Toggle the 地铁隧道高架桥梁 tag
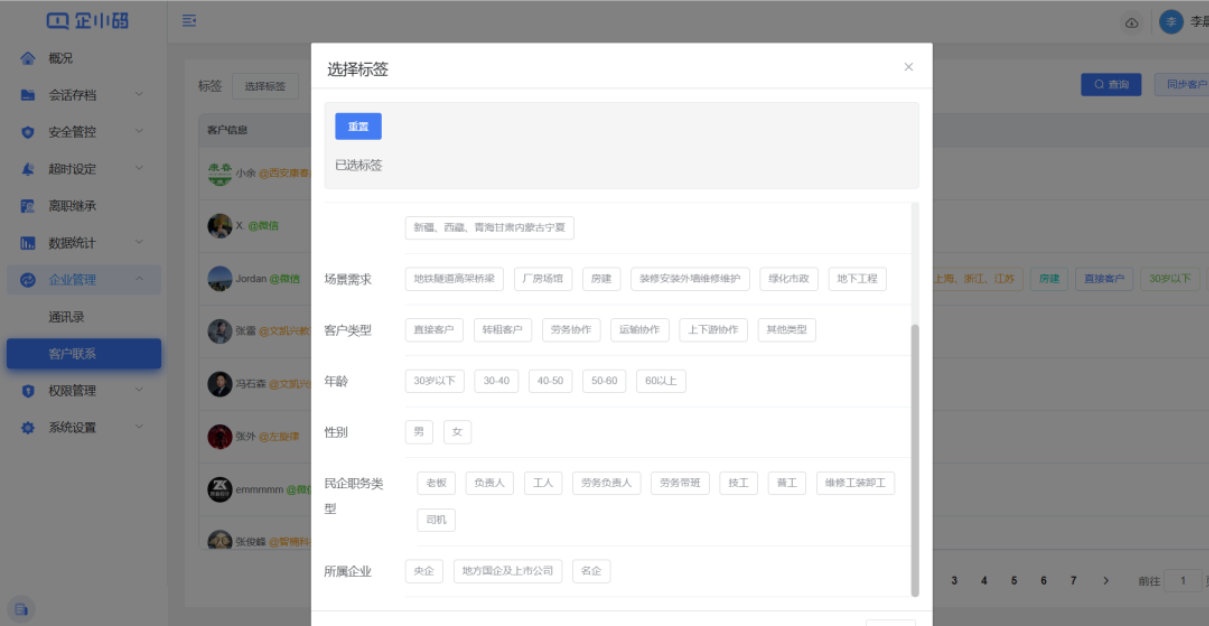 click(455, 279)
